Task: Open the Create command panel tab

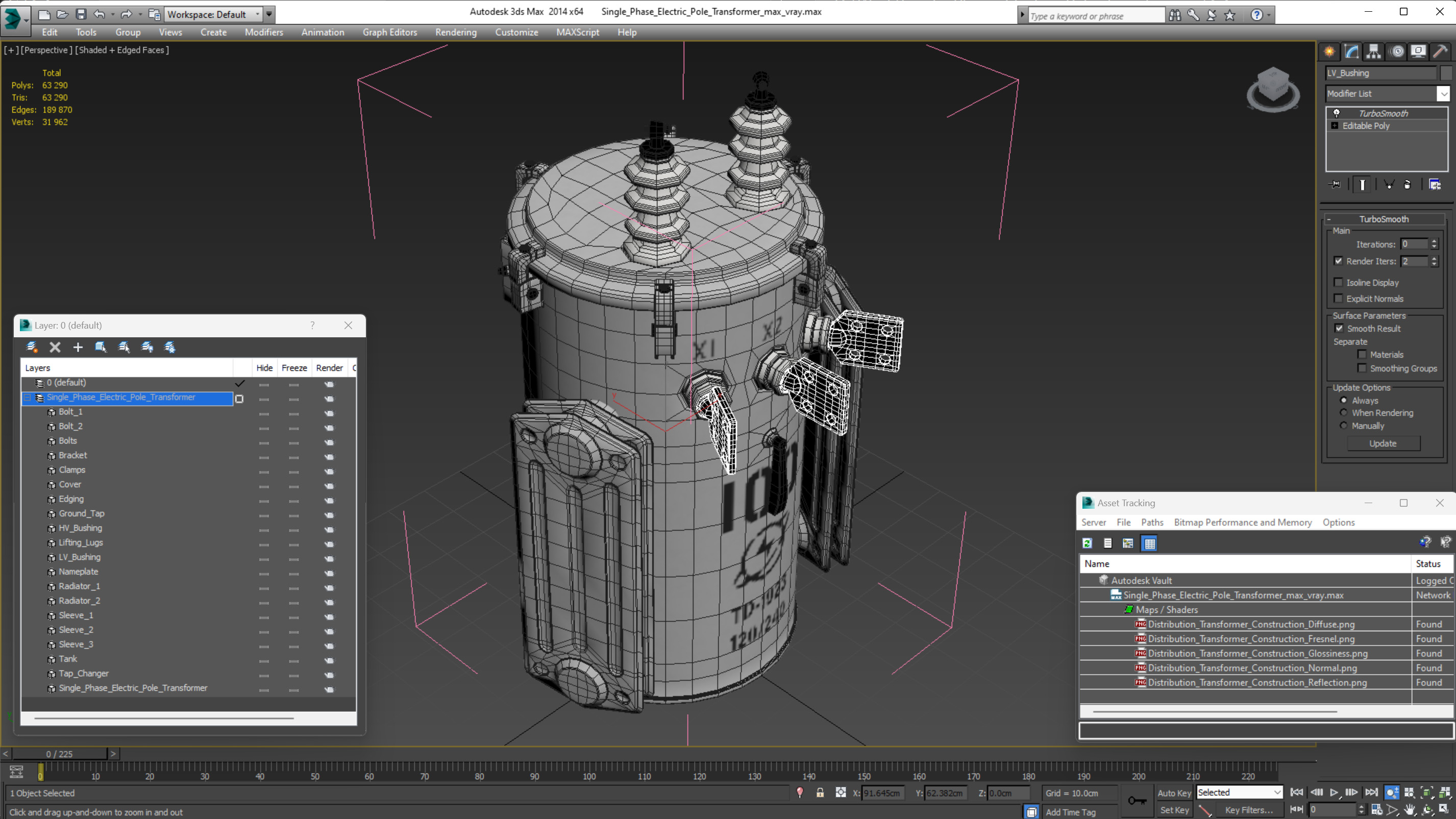Action: tap(1329, 52)
